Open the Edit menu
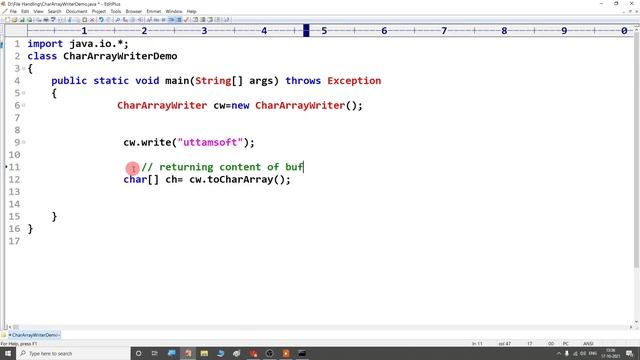 (25, 11)
